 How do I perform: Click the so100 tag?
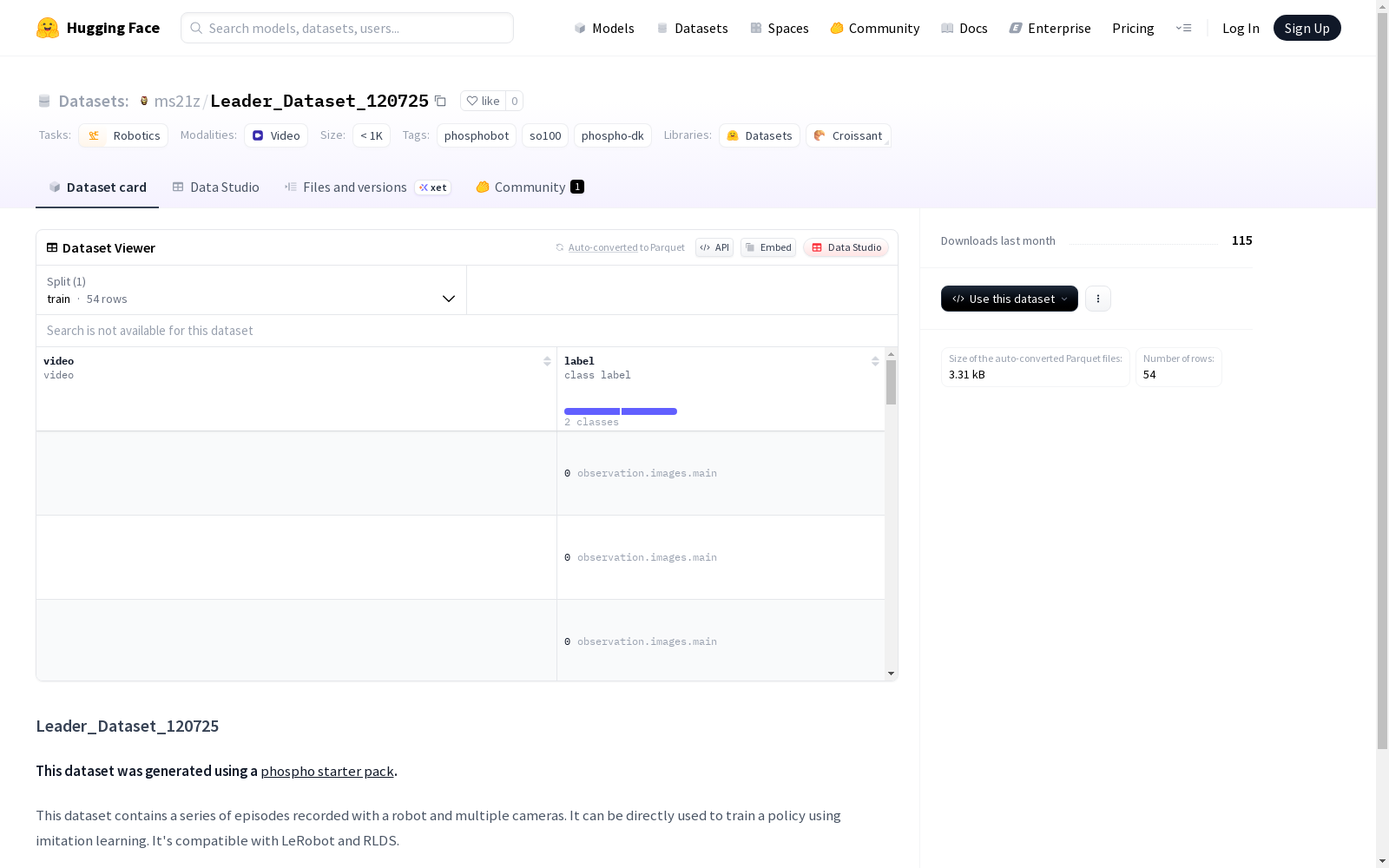click(x=545, y=135)
